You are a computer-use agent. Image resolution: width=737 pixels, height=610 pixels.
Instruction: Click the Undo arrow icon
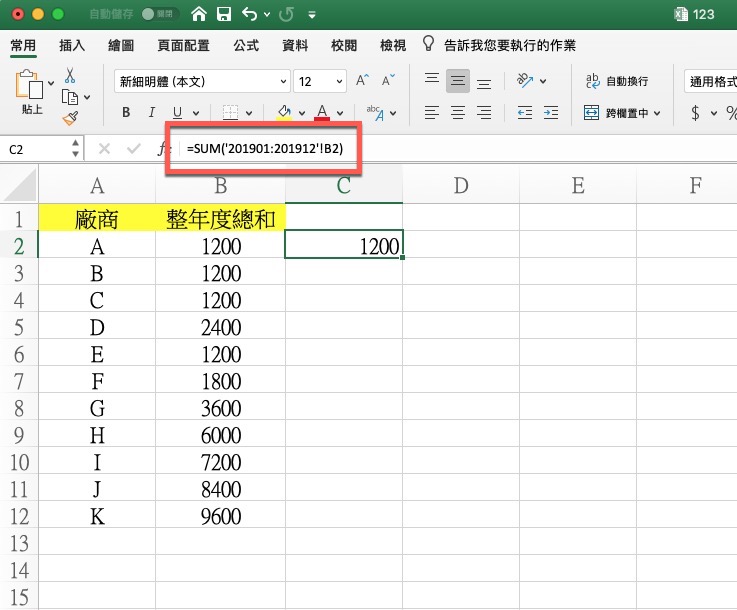click(249, 15)
